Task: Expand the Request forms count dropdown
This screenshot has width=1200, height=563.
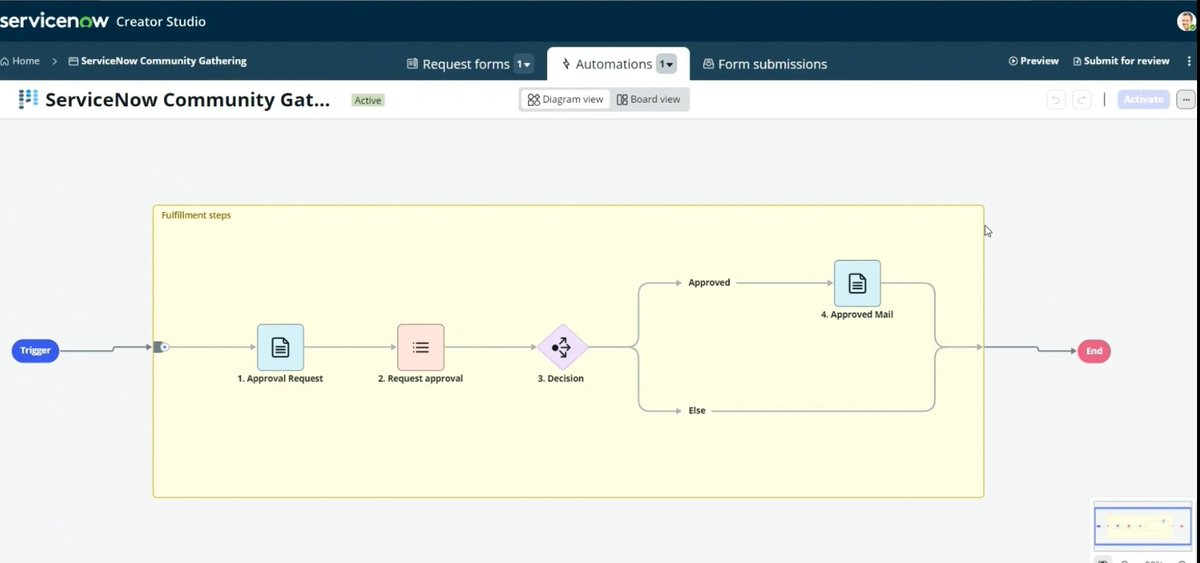Action: click(x=524, y=64)
